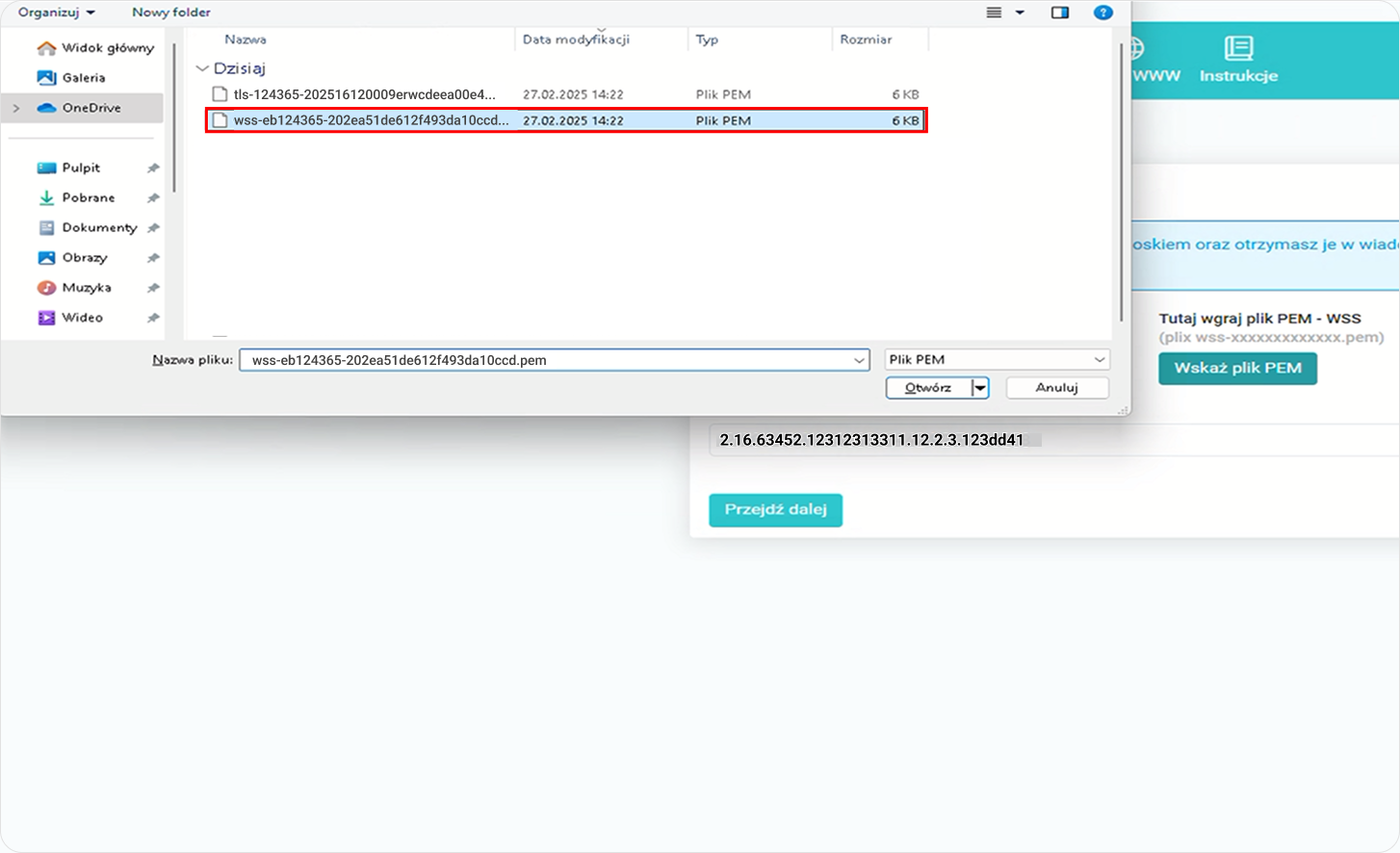Expand the OneDrive tree node
Image resolution: width=1400 pixels, height=853 pixels.
(16, 108)
